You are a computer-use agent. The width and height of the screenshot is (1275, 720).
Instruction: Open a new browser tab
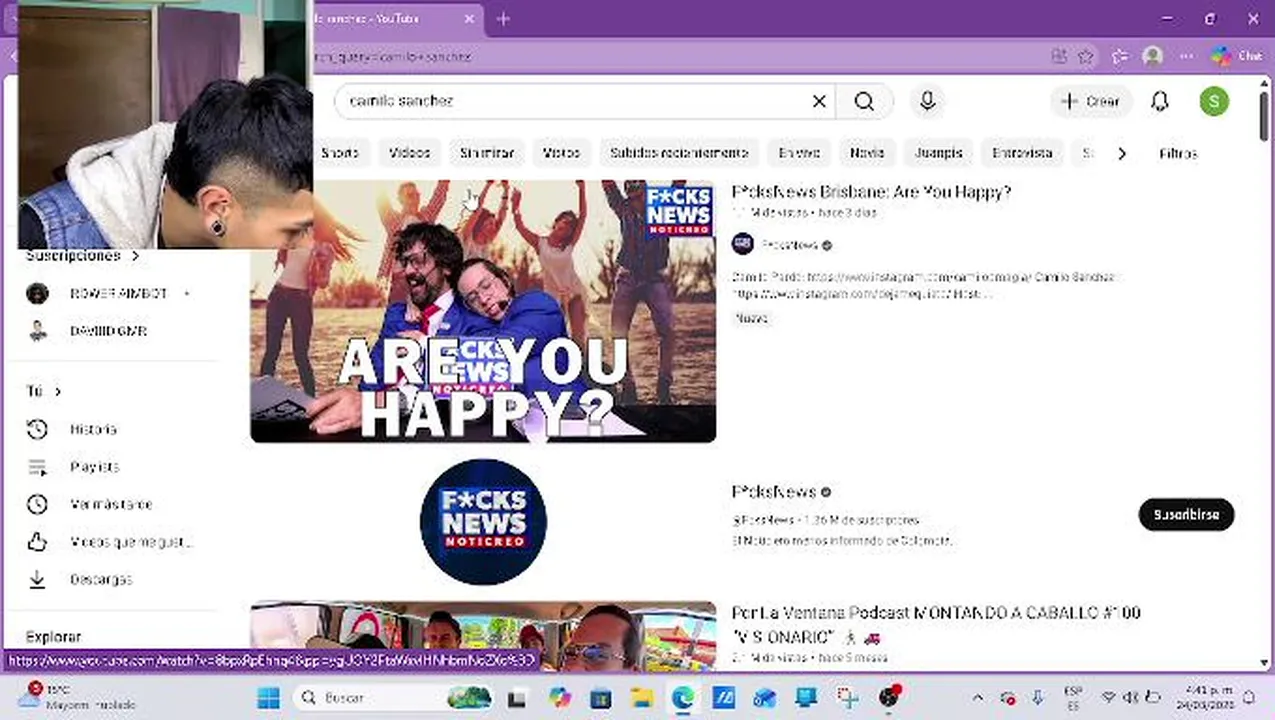coord(503,19)
